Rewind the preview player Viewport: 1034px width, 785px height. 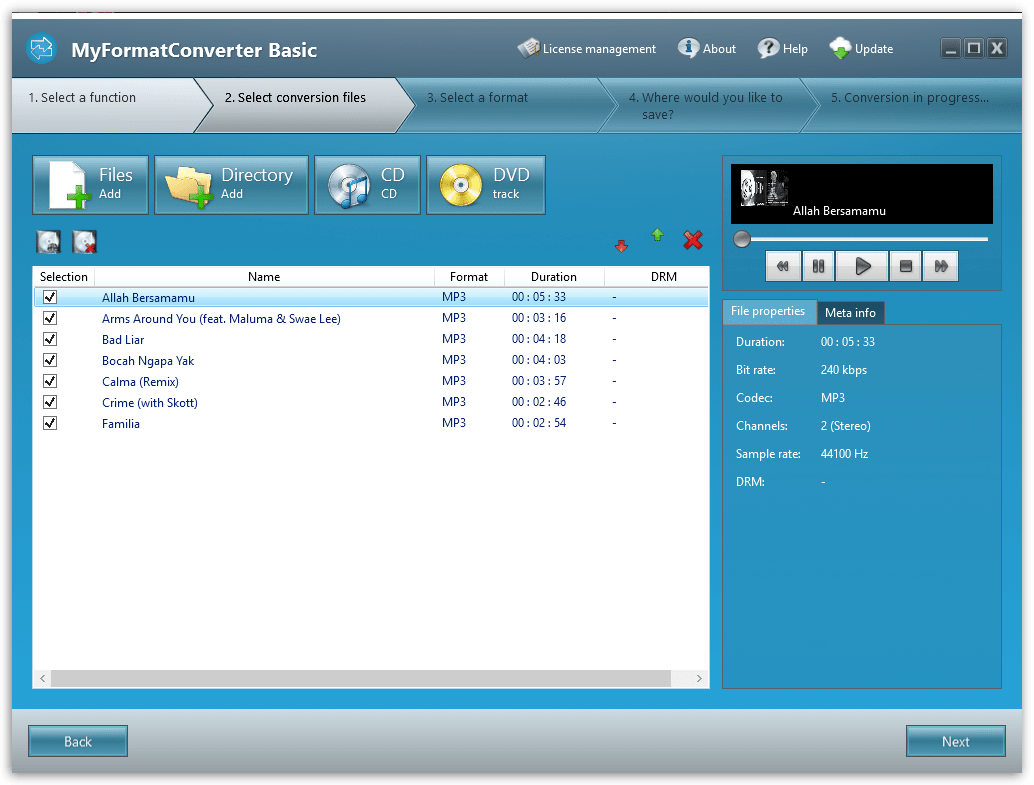(783, 267)
